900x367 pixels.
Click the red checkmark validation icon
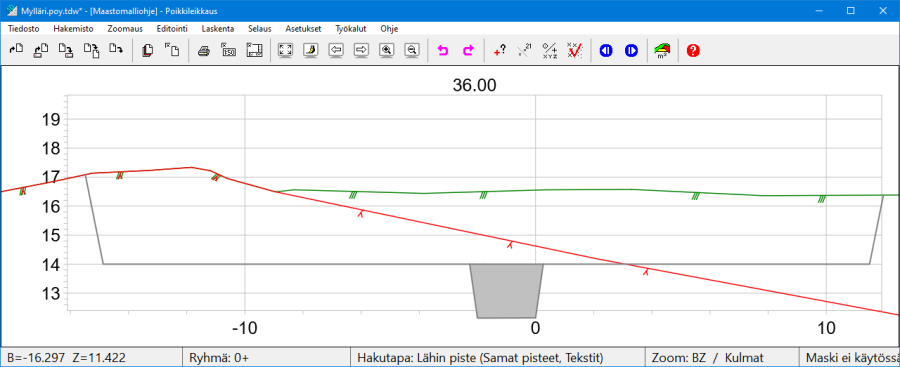pos(575,51)
